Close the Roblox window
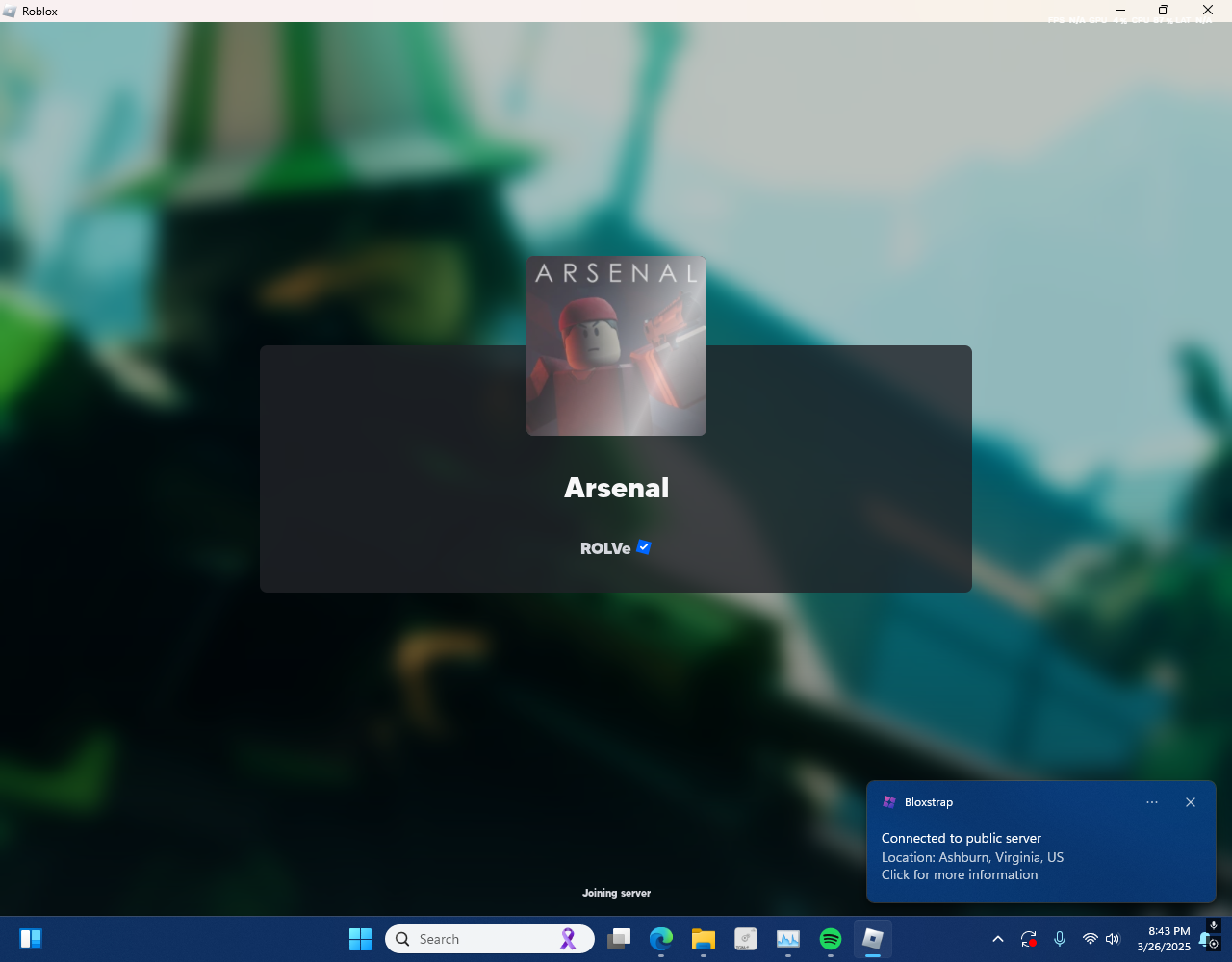 (x=1208, y=11)
